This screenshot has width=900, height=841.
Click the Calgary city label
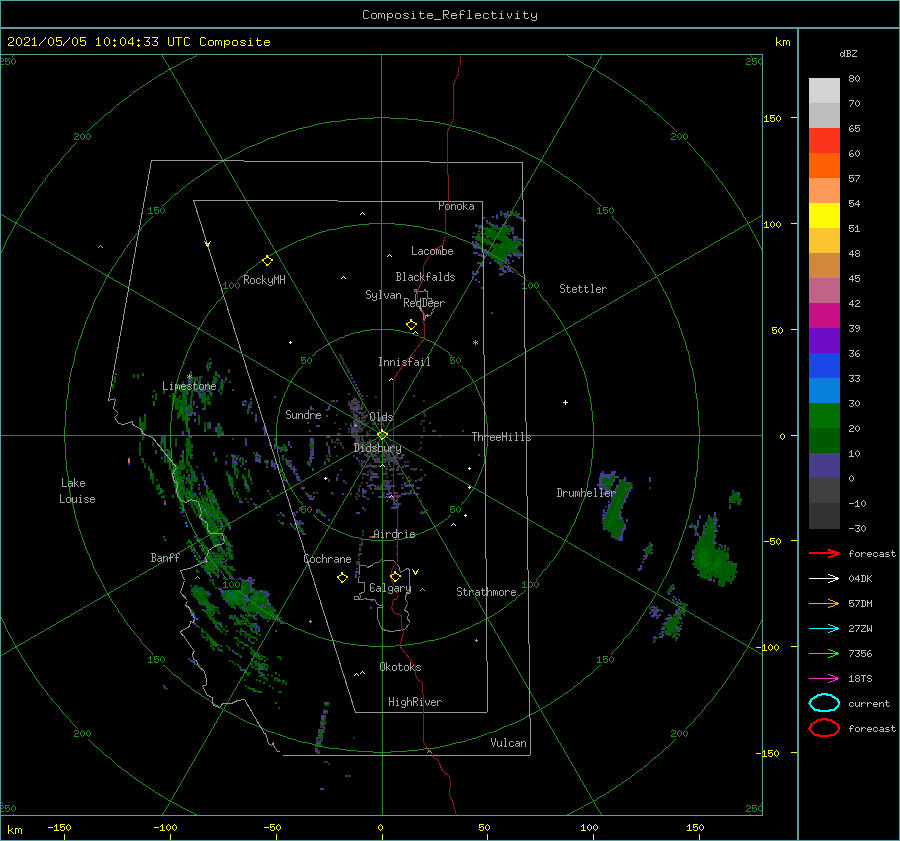coord(390,588)
